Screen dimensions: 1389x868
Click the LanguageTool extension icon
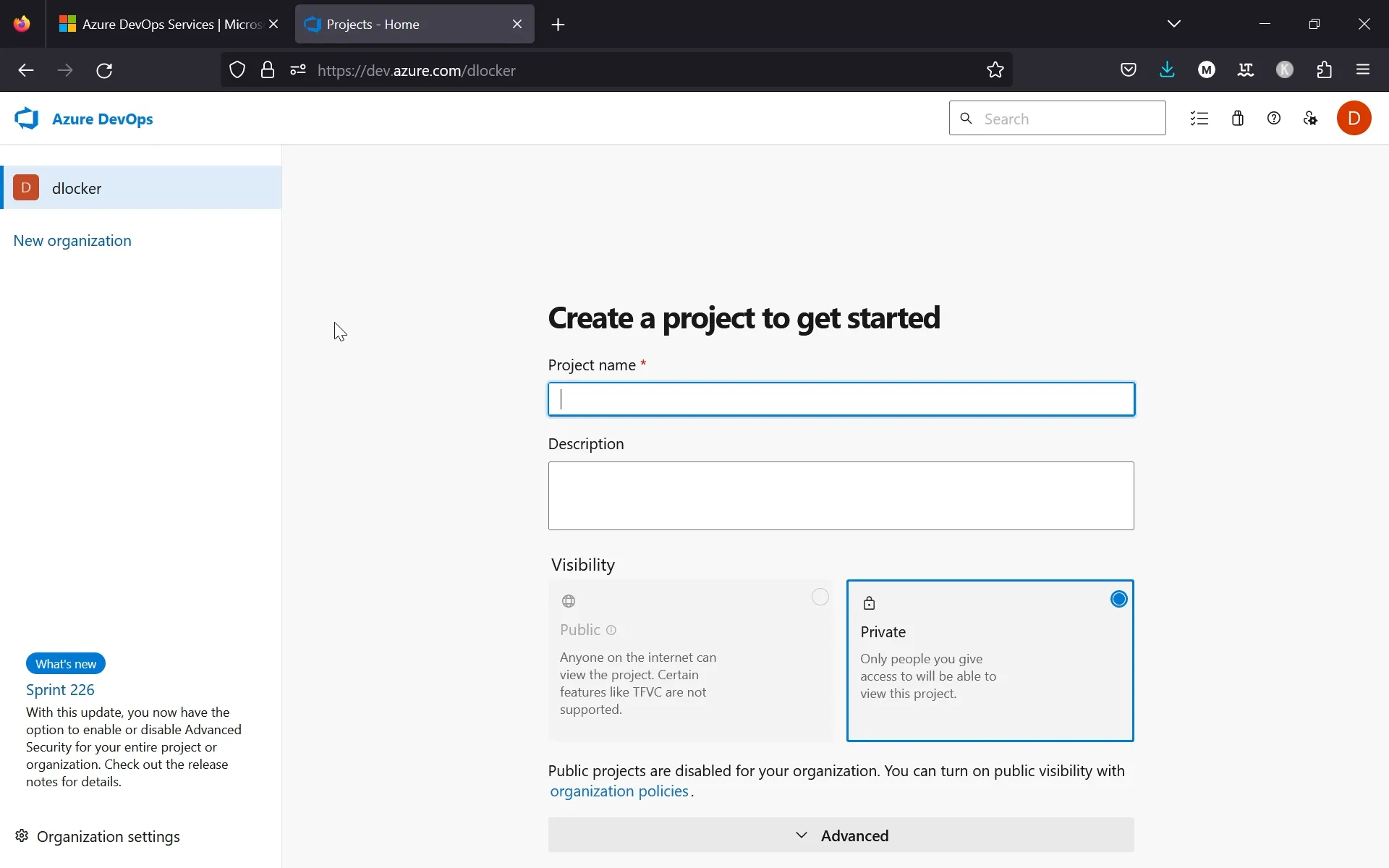pyautogui.click(x=1246, y=69)
